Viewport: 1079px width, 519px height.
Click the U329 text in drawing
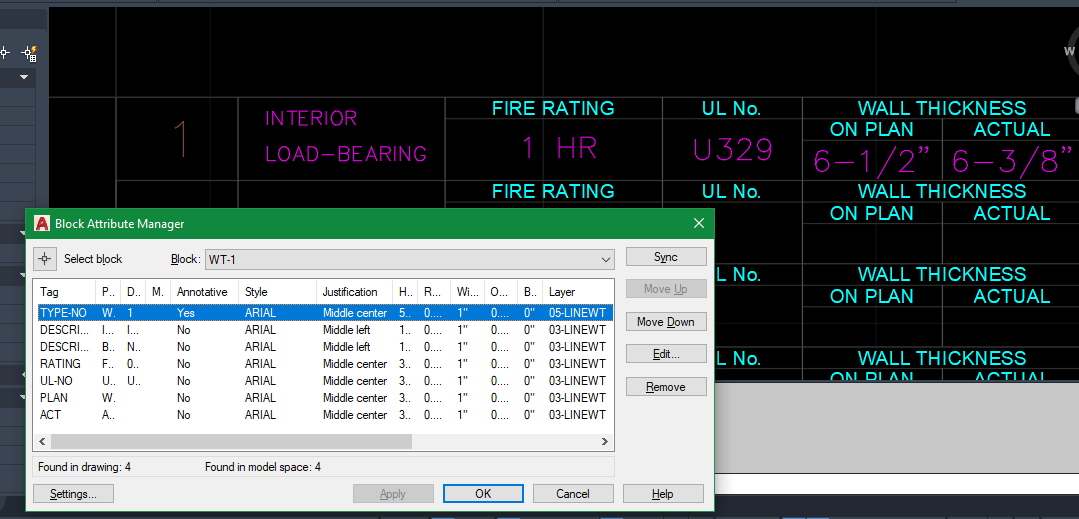pos(733,151)
